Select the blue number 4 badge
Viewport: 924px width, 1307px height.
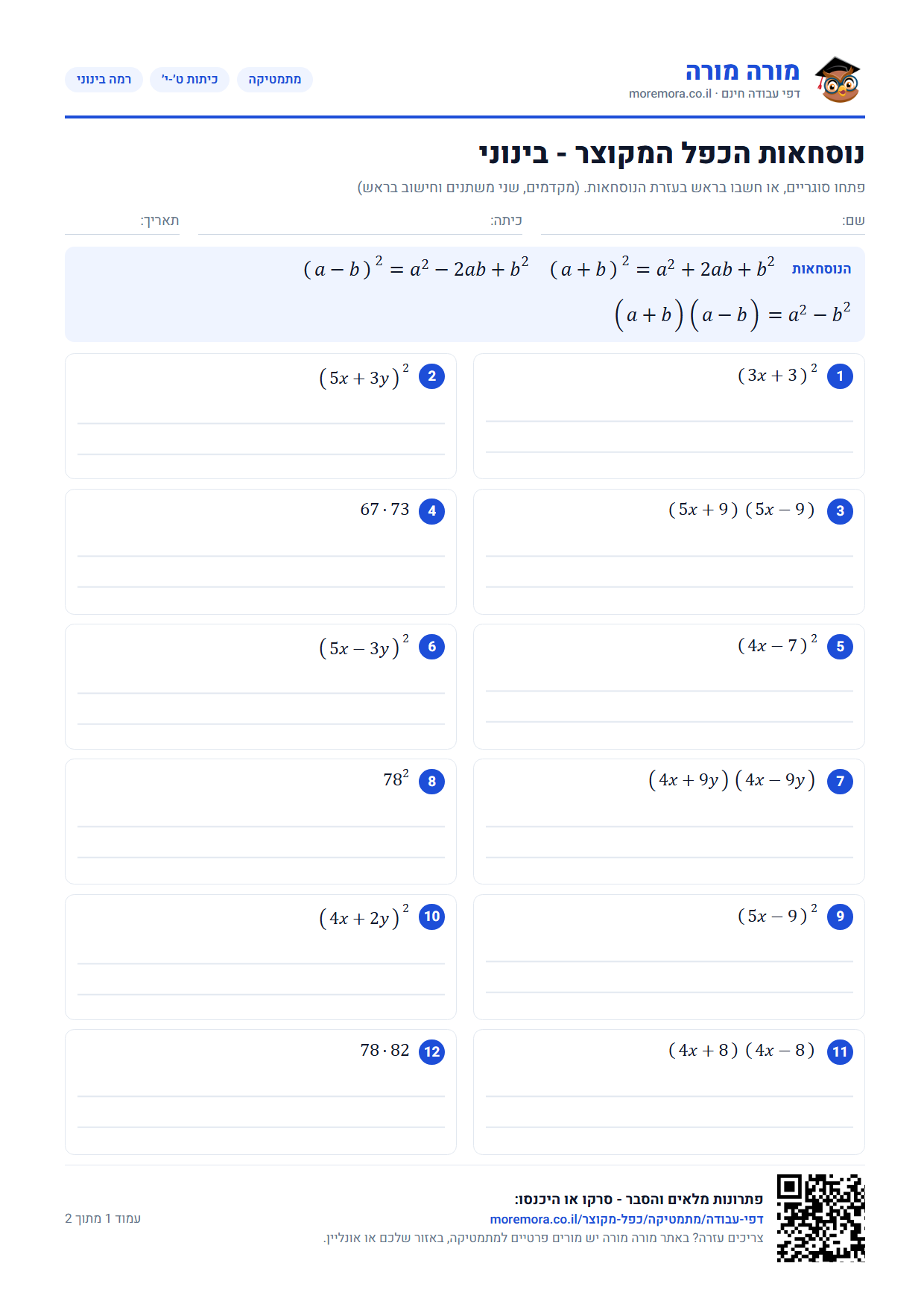click(431, 511)
